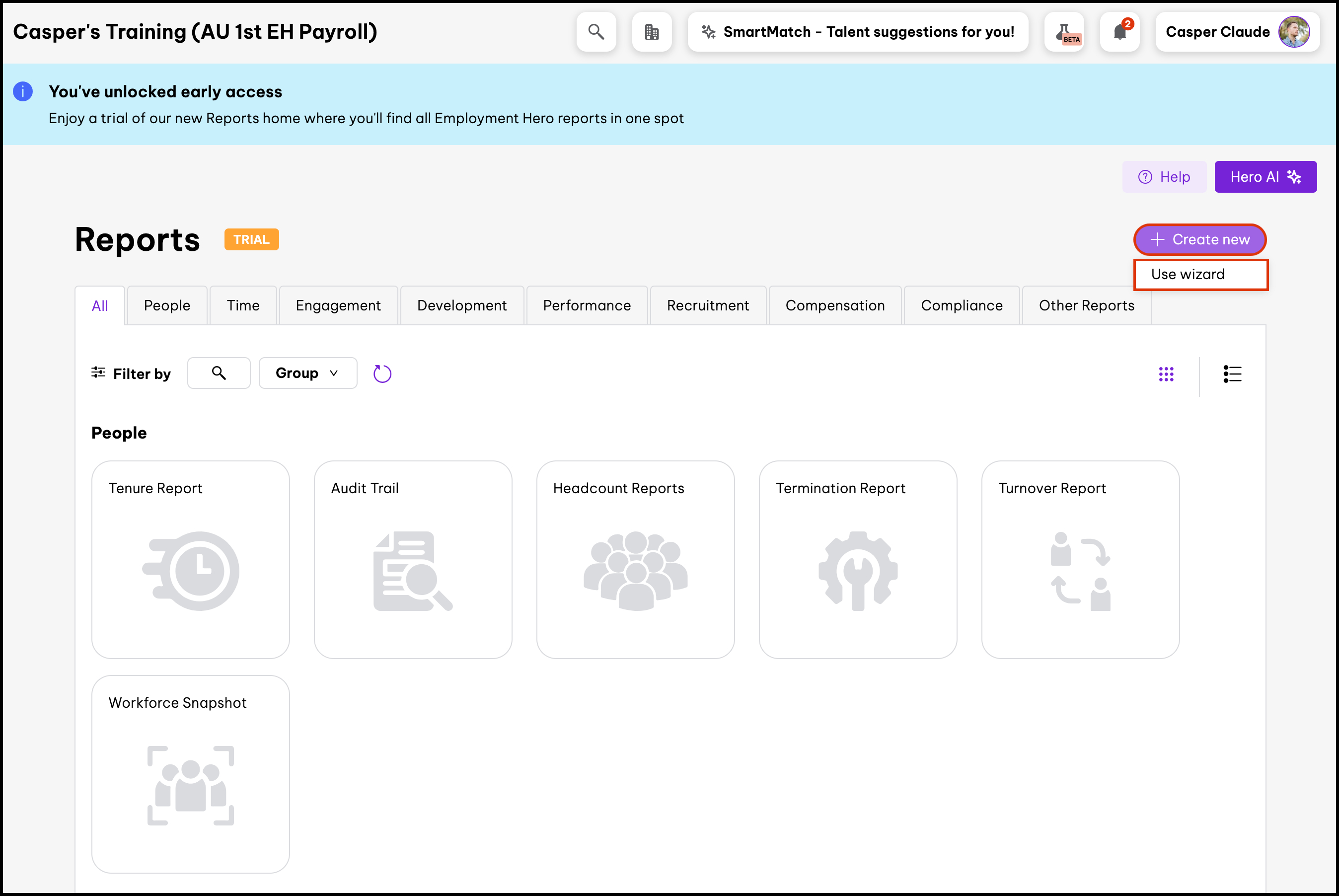Screen dimensions: 1339x896
Task: Open the organisation building icon
Action: (x=651, y=32)
